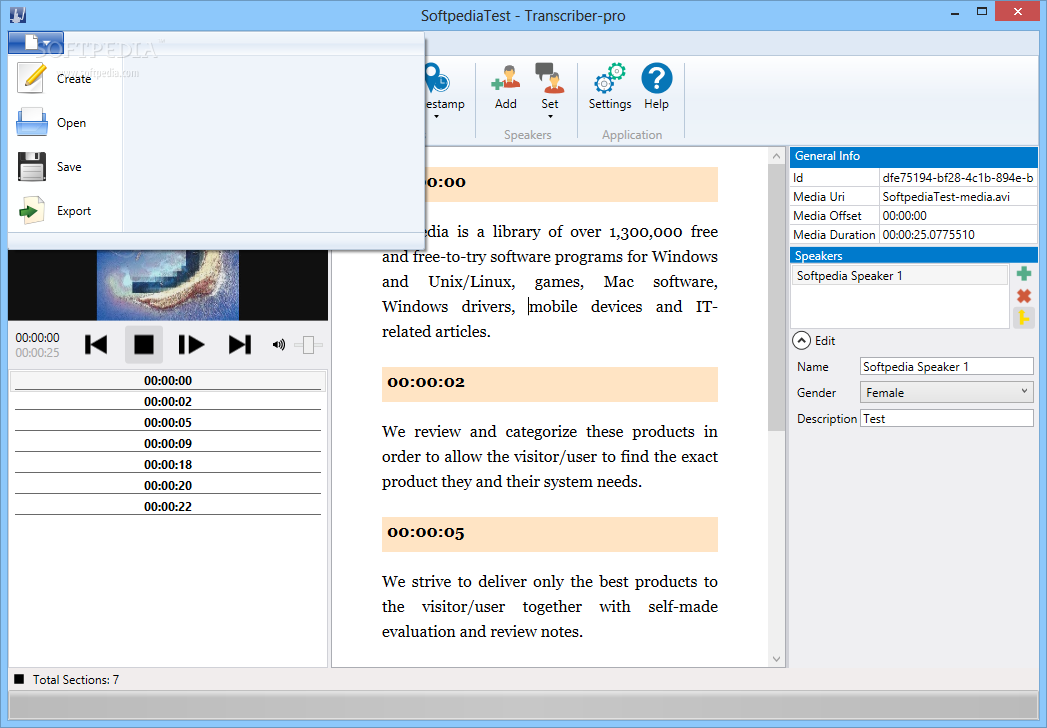Select section 00:00:20 in the list
The image size is (1047, 728).
[168, 486]
